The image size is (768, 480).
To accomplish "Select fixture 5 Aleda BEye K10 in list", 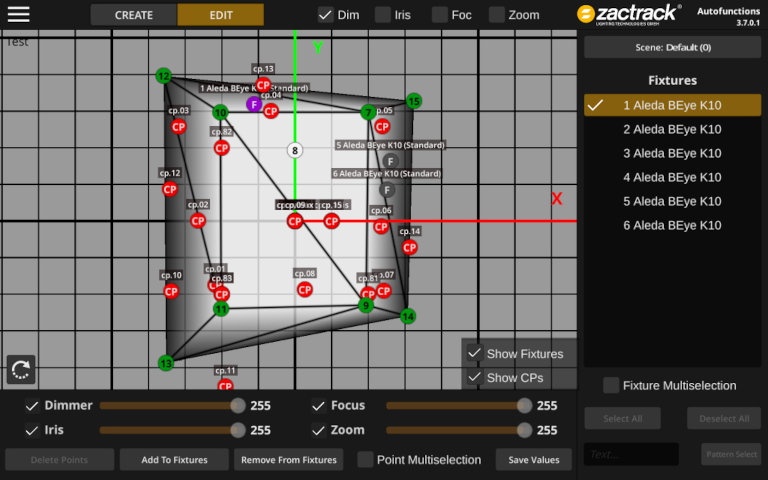I will pos(672,201).
